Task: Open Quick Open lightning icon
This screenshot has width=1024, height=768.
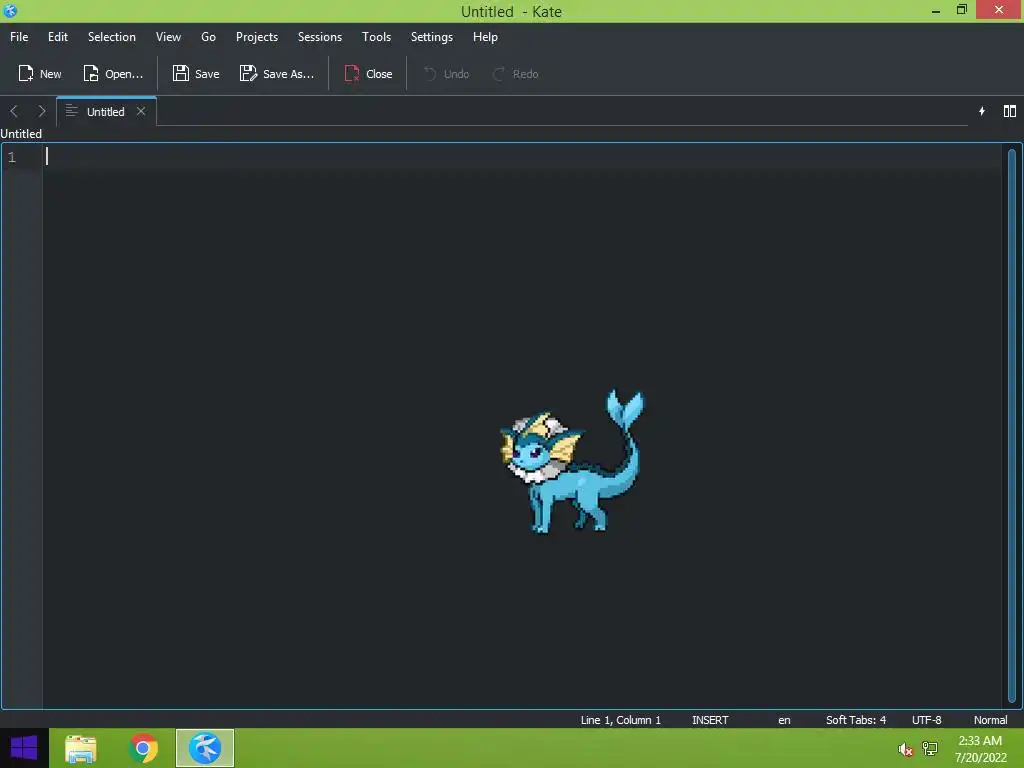Action: [982, 111]
